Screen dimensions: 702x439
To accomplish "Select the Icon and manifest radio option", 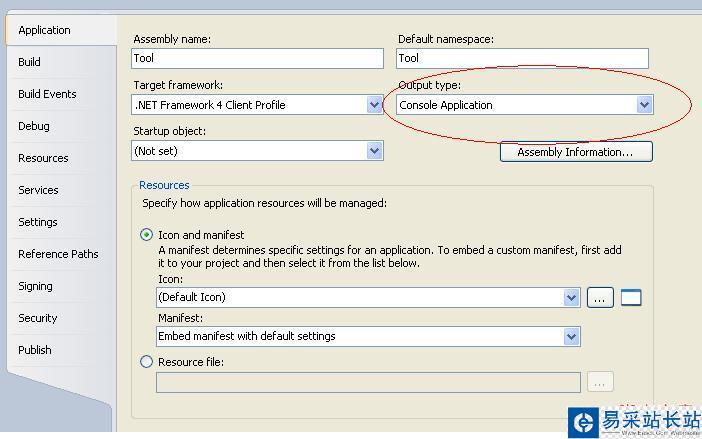I will pyautogui.click(x=147, y=235).
